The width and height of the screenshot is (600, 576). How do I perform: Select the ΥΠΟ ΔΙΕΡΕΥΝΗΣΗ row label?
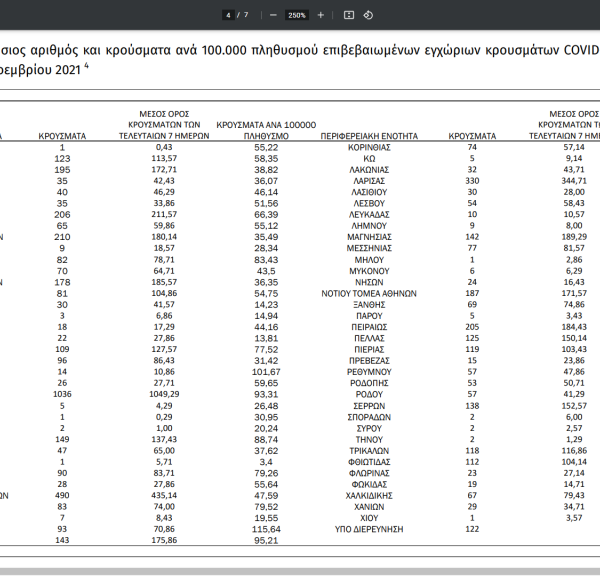(369, 529)
